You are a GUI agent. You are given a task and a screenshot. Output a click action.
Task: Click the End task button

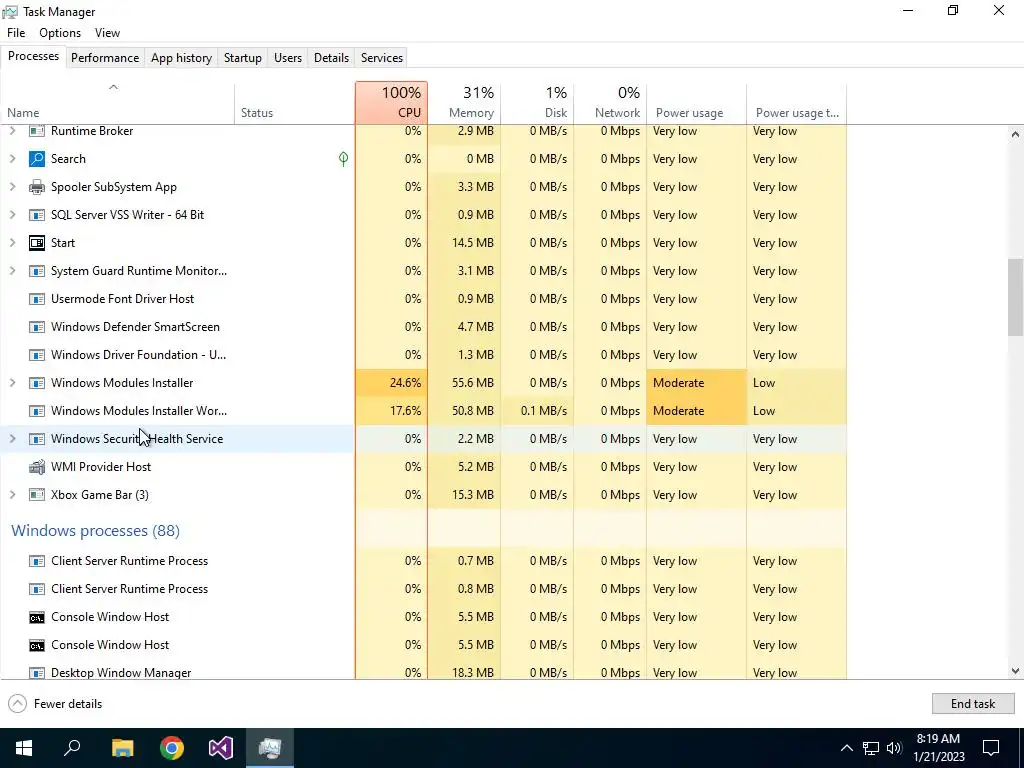tap(973, 703)
